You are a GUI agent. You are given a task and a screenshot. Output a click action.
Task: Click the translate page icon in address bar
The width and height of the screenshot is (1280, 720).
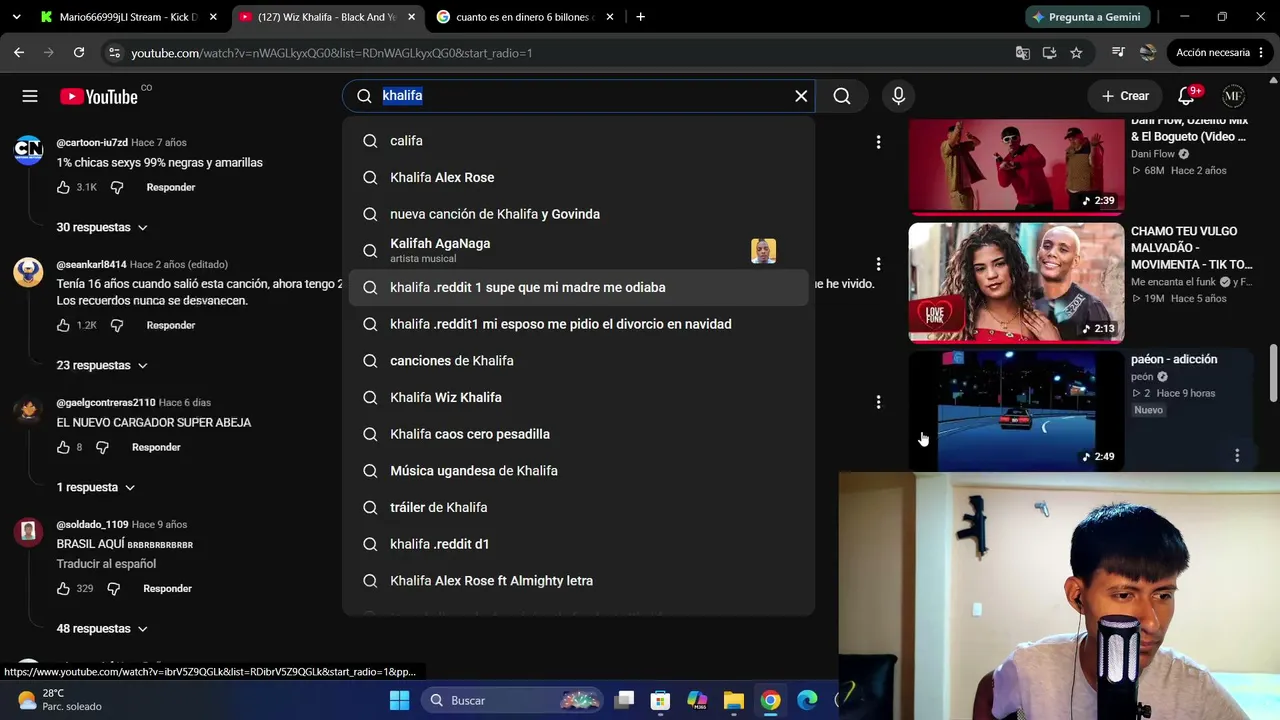point(1022,52)
